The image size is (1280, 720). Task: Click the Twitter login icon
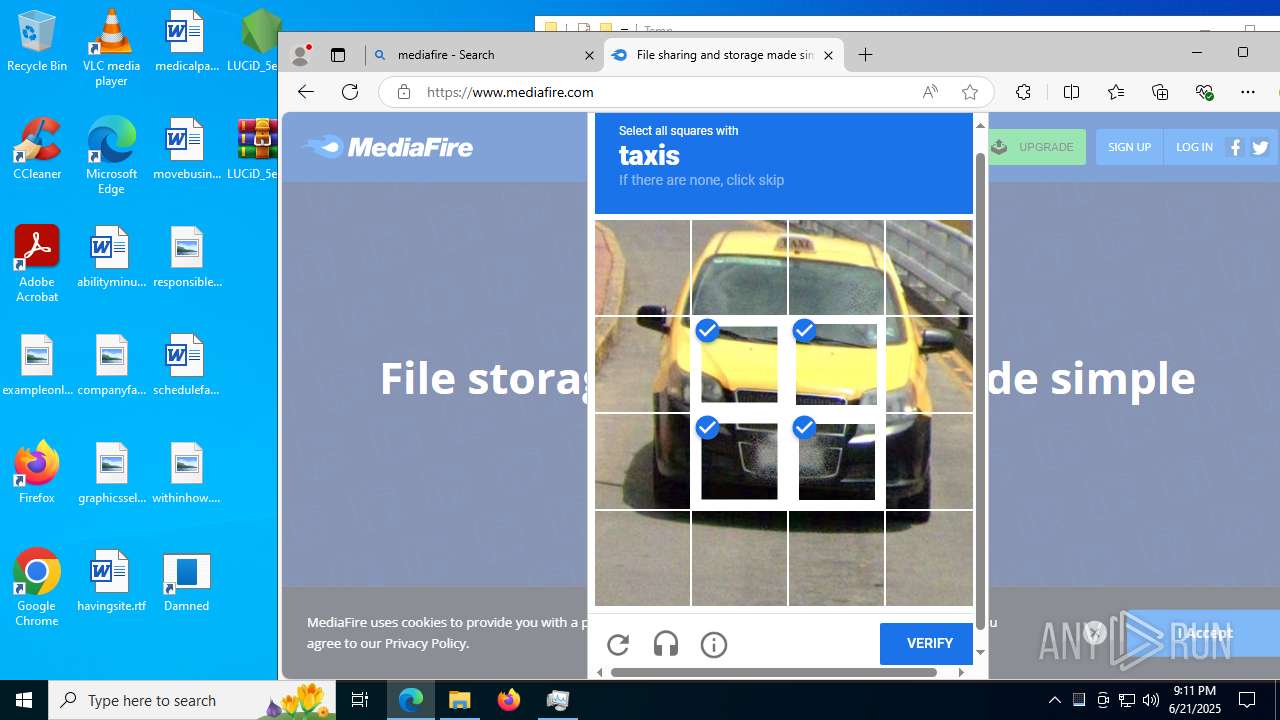(1260, 147)
